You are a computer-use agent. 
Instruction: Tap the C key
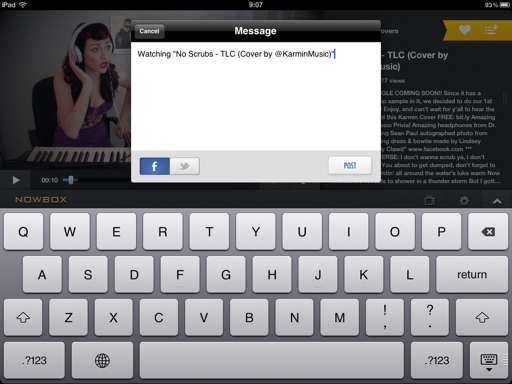(x=159, y=317)
